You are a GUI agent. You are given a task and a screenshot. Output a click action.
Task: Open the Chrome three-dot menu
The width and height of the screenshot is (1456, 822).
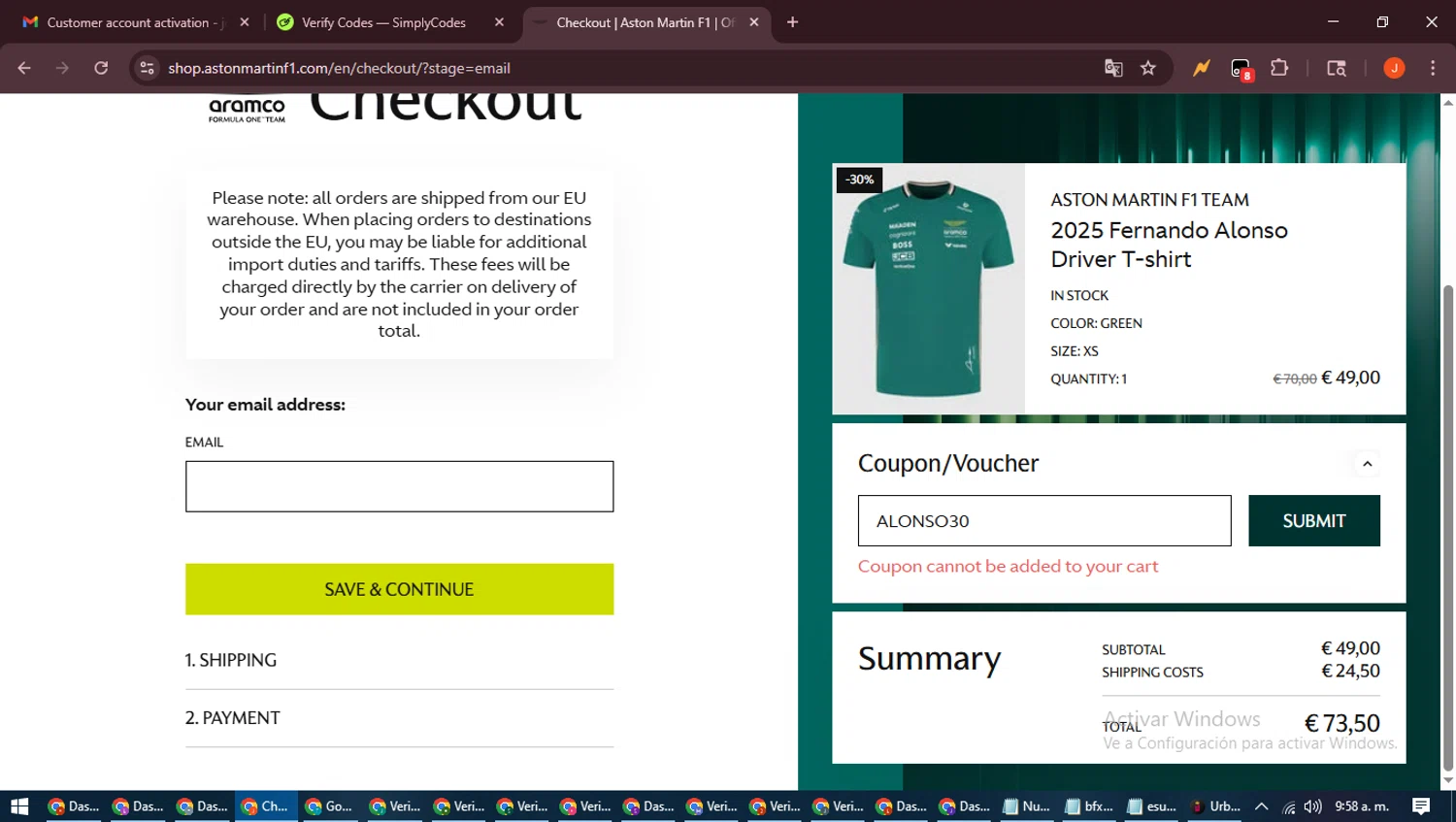pyautogui.click(x=1433, y=68)
